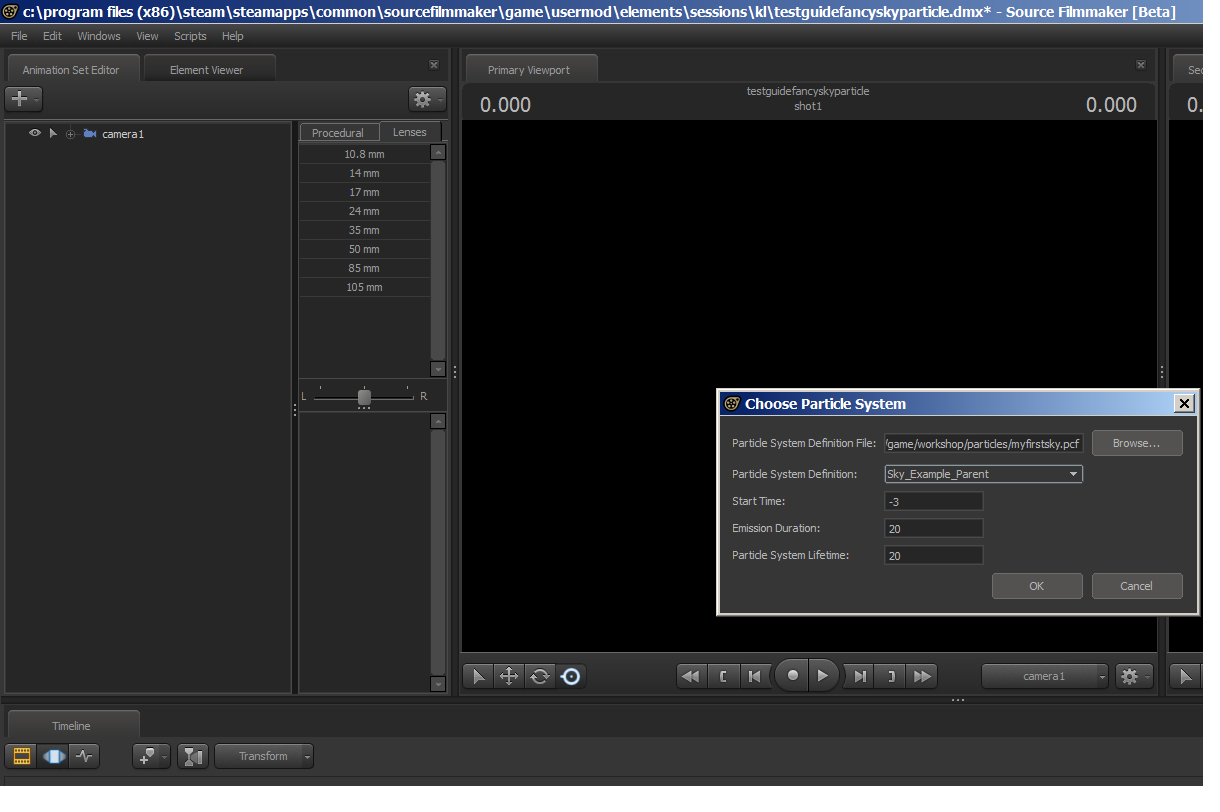
Task: Click the hourglass time tool icon in the timeline
Action: [193, 757]
